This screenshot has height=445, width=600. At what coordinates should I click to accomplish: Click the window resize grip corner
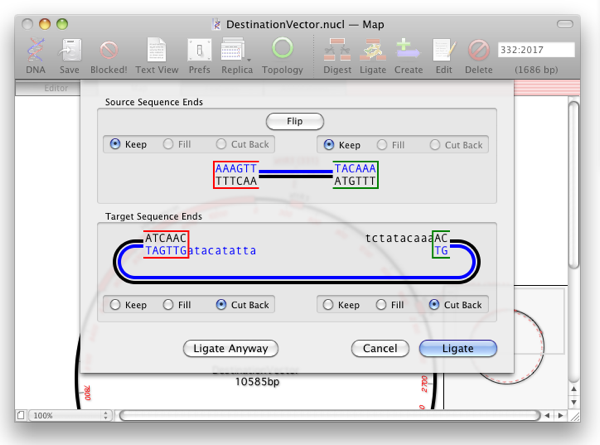pos(574,416)
